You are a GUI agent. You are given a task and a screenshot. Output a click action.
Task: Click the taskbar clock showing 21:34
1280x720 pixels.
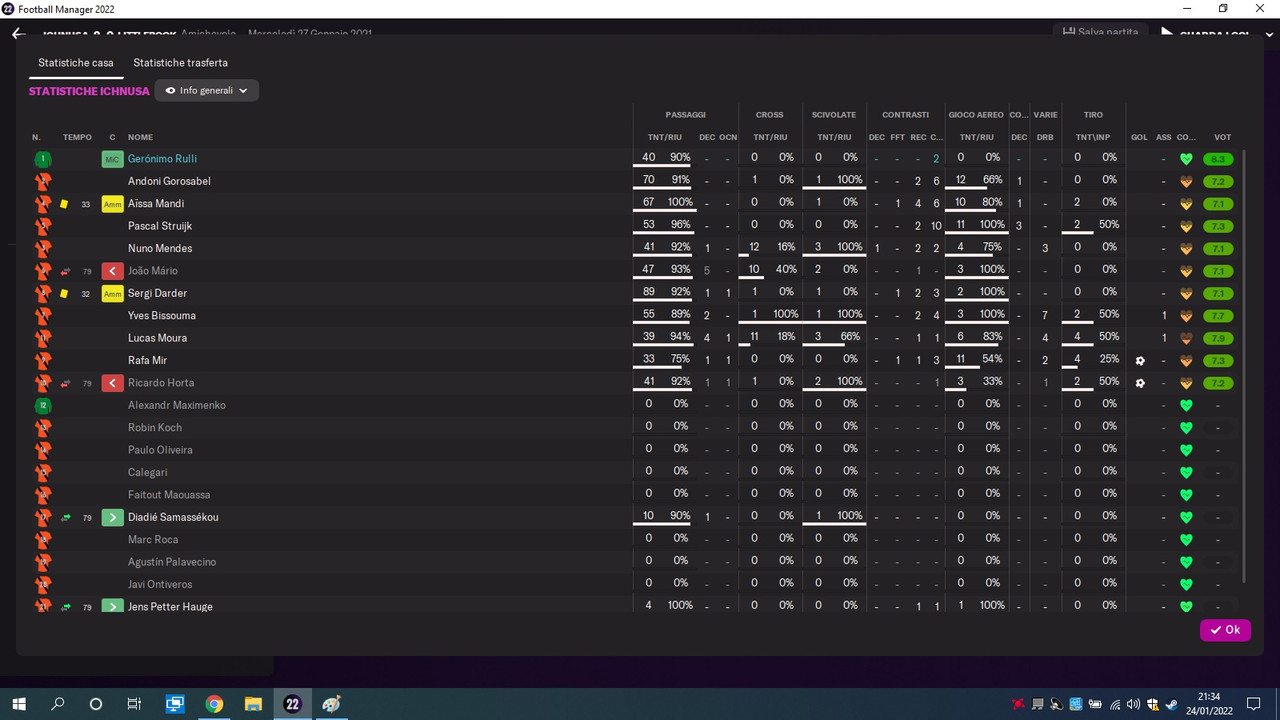pos(1209,696)
